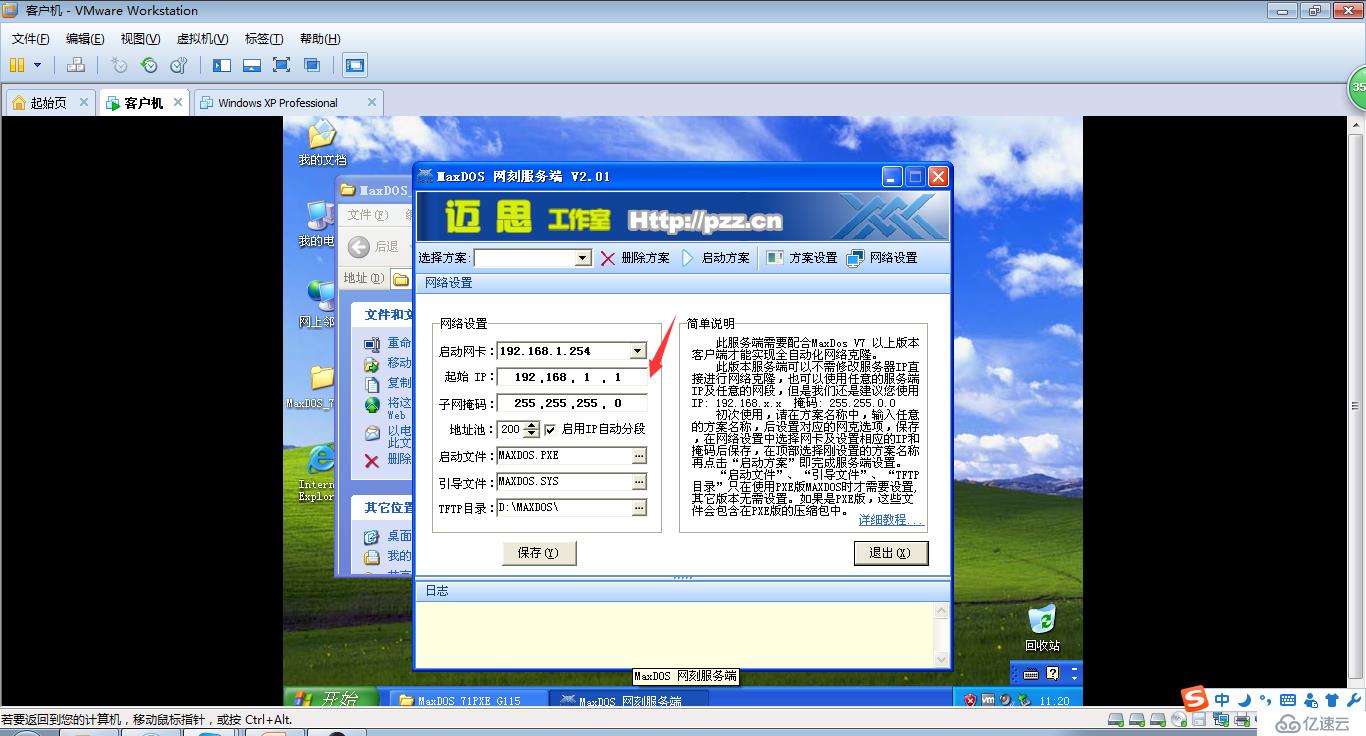Click the 子网掩码 field

[572, 403]
